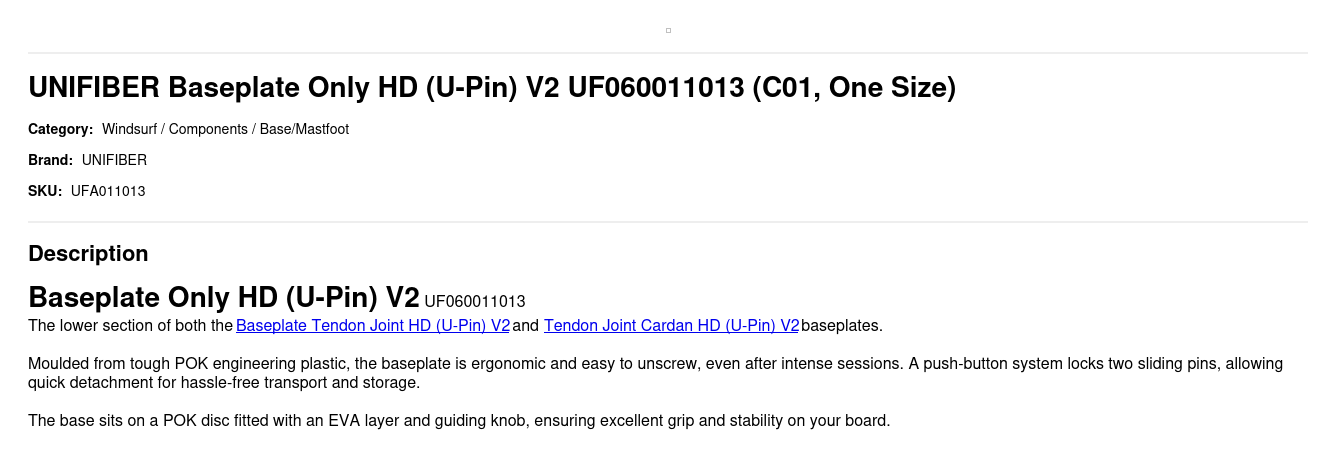Select the Windsurf / Components / Base/Mastfoot text
This screenshot has width=1328, height=460.
point(225,129)
